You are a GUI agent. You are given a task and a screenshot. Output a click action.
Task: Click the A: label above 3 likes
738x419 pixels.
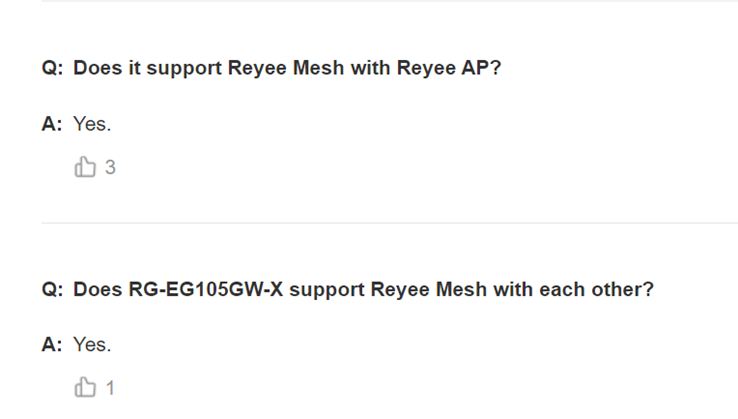(x=52, y=124)
